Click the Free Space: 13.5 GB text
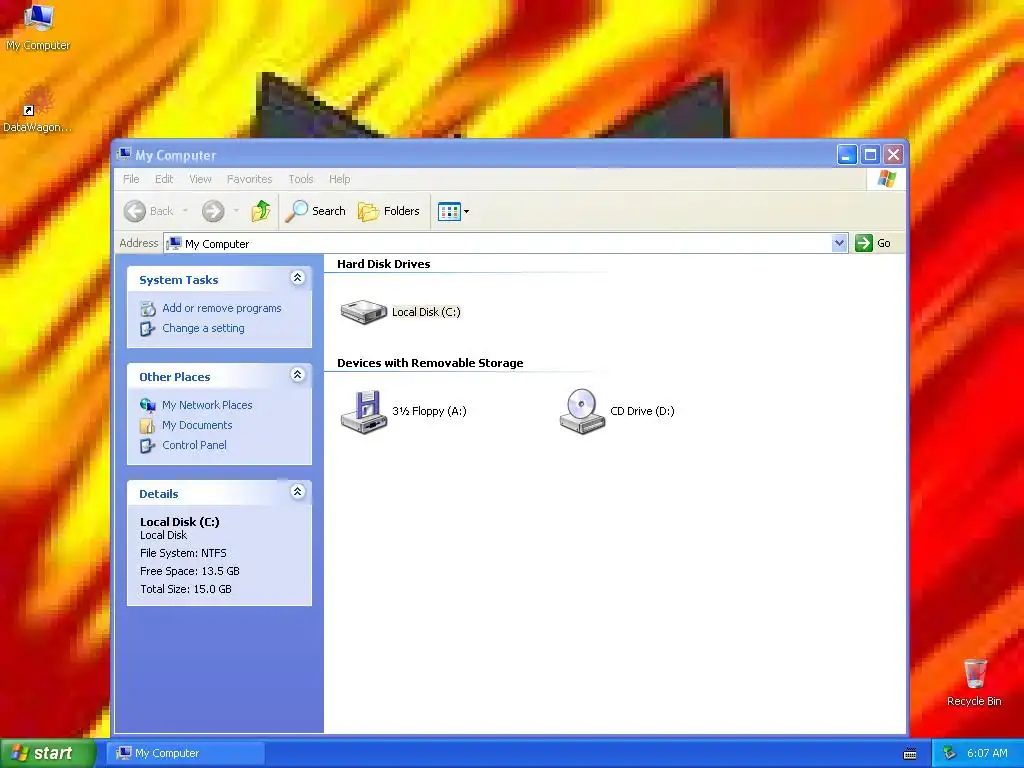The height and width of the screenshot is (768, 1024). [189, 571]
